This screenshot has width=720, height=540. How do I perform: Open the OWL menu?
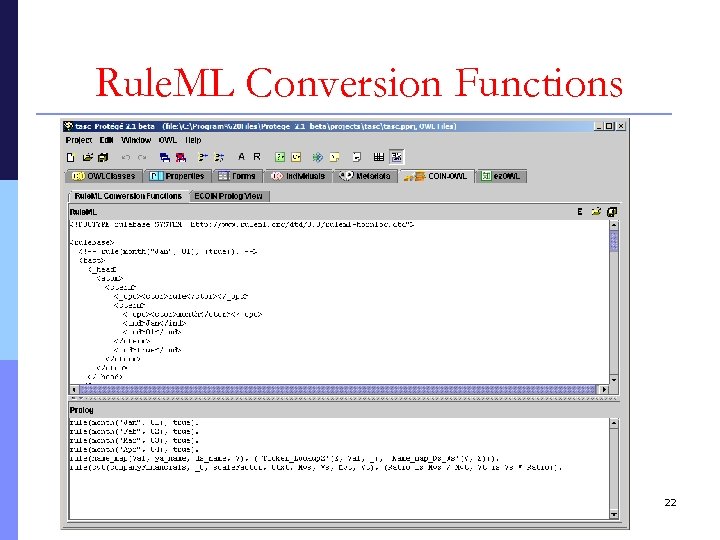click(168, 140)
